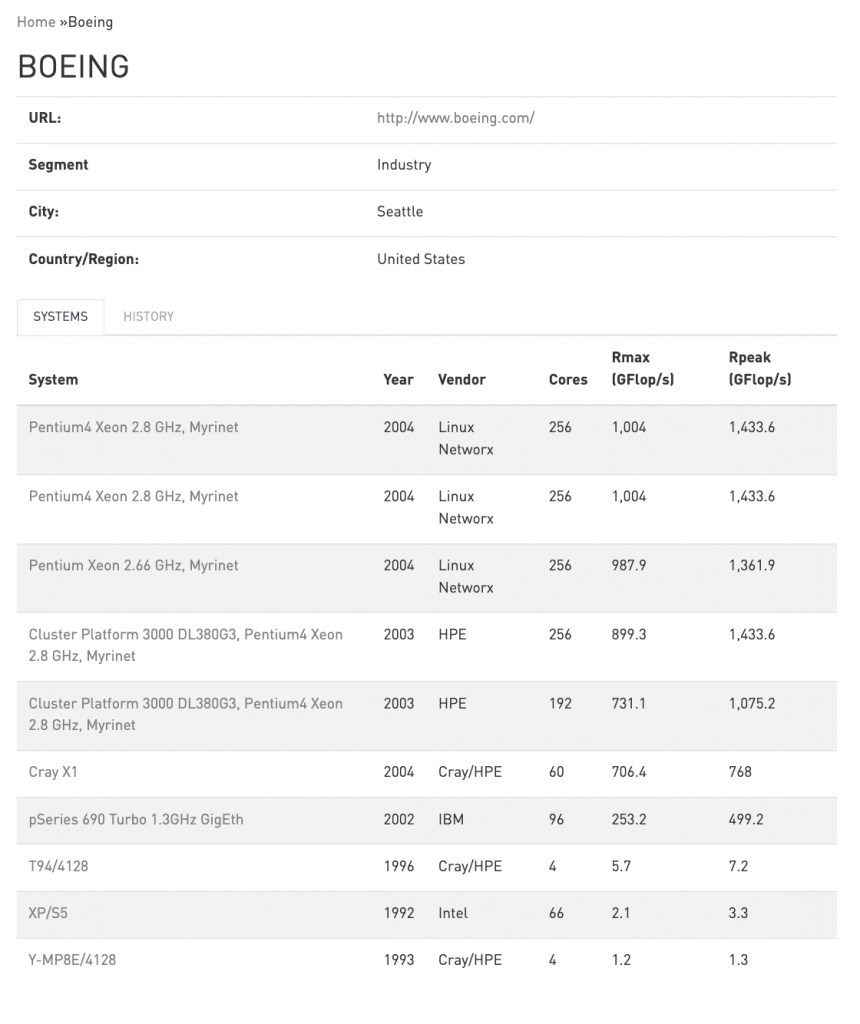Open the www.boeing.com URL link
The width and height of the screenshot is (860, 1024).
455,118
